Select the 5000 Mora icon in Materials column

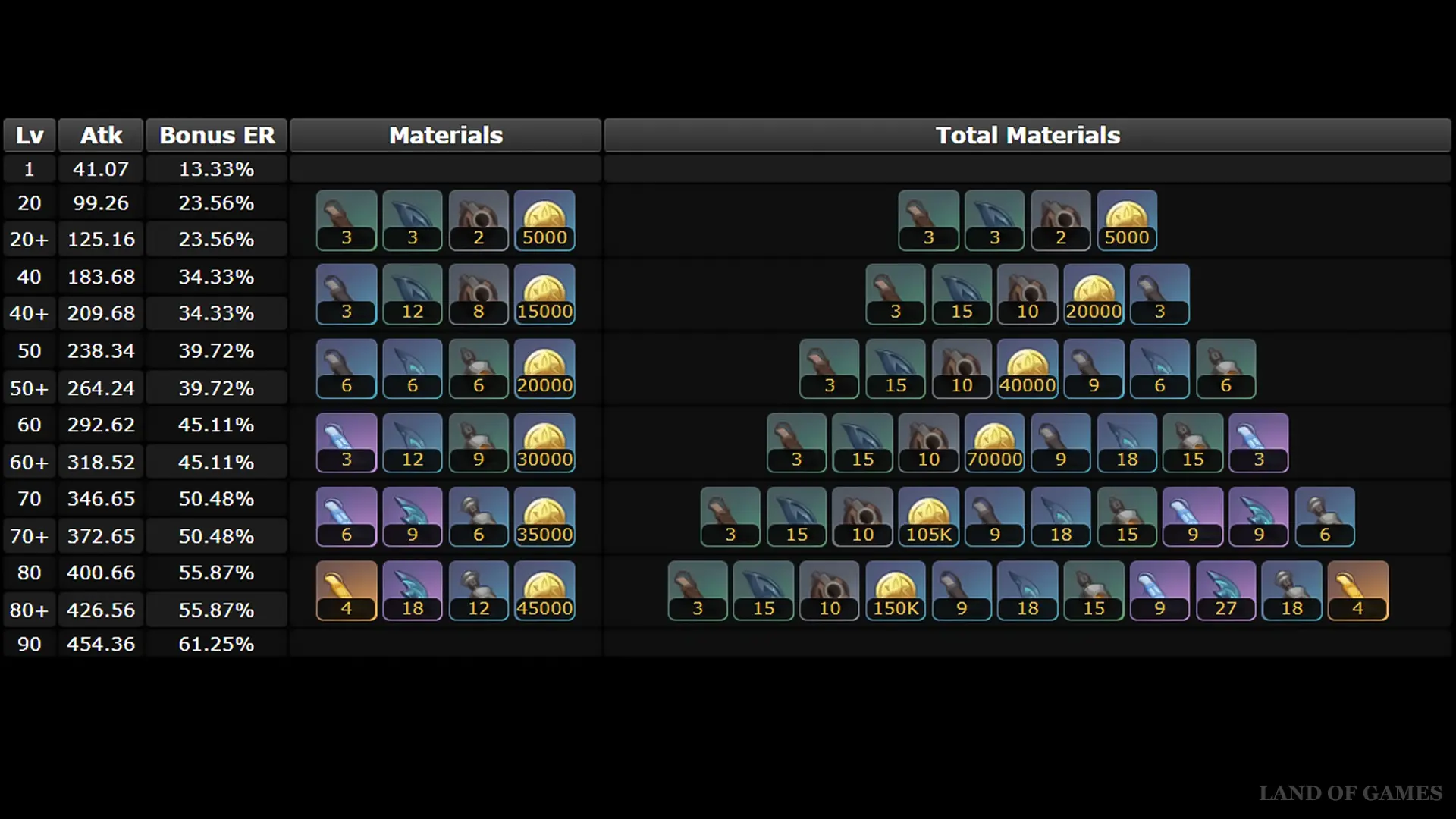pos(544,220)
